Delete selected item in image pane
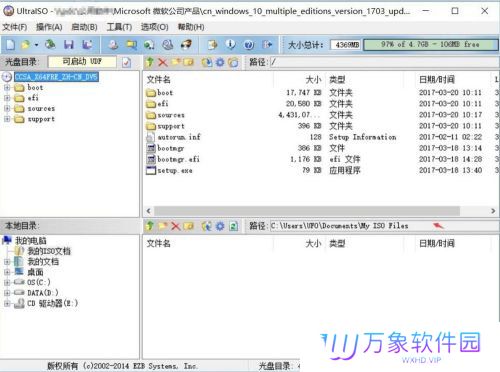This screenshot has height=372, width=500. tap(163, 62)
